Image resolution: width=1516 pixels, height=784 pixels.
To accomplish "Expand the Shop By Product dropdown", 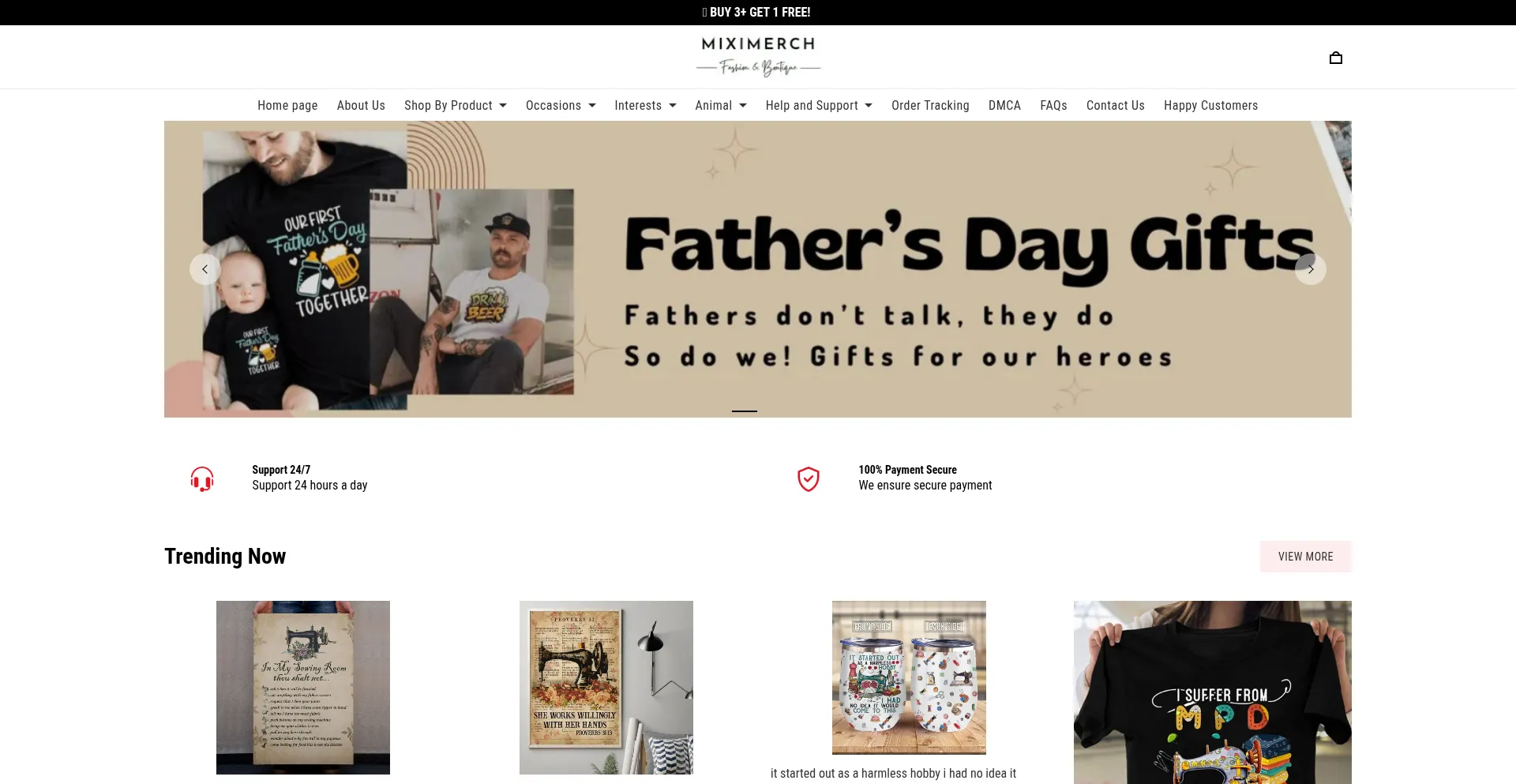I will [x=456, y=105].
